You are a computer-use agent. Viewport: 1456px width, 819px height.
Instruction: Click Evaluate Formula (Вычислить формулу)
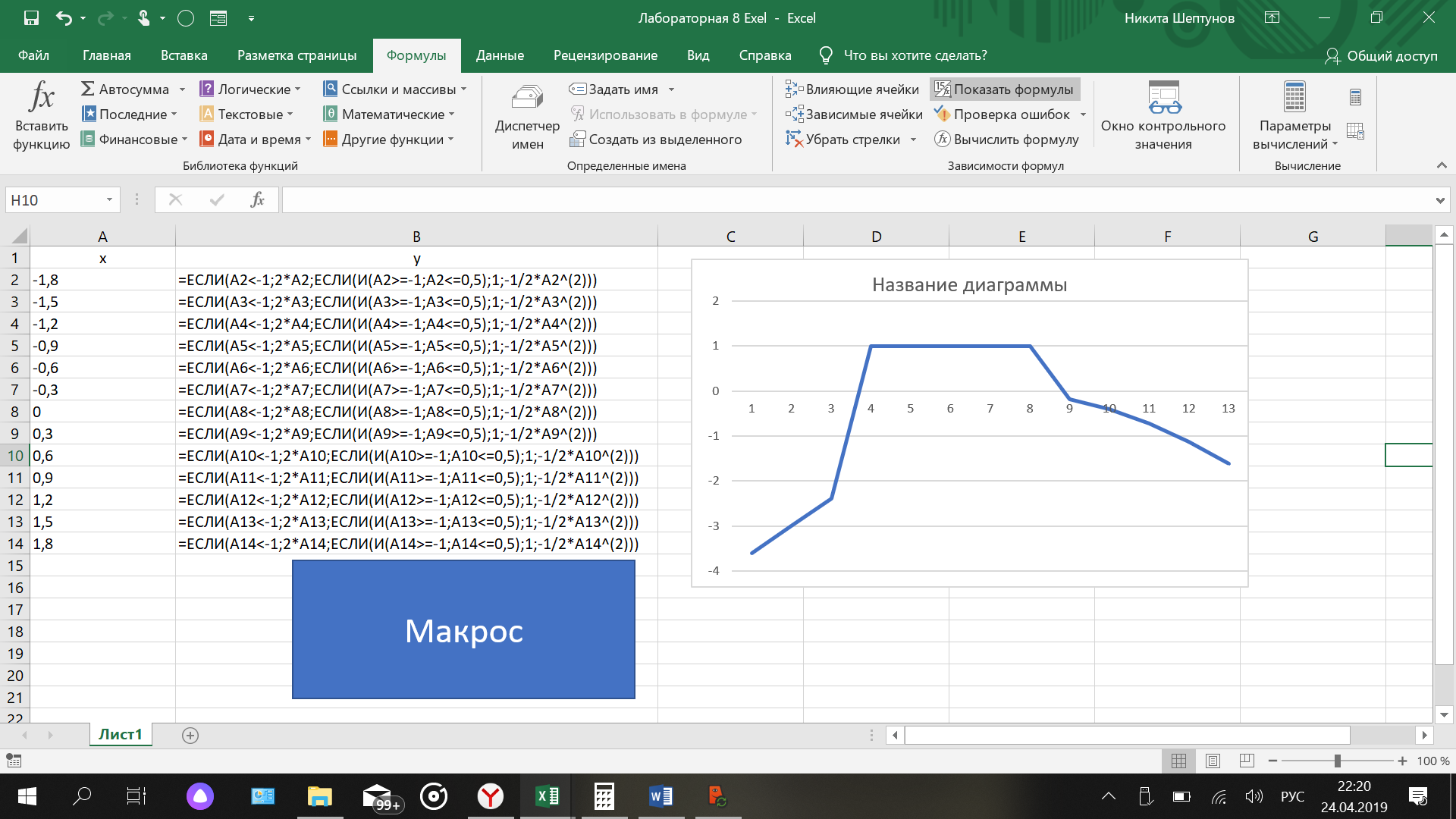pyautogui.click(x=1006, y=139)
